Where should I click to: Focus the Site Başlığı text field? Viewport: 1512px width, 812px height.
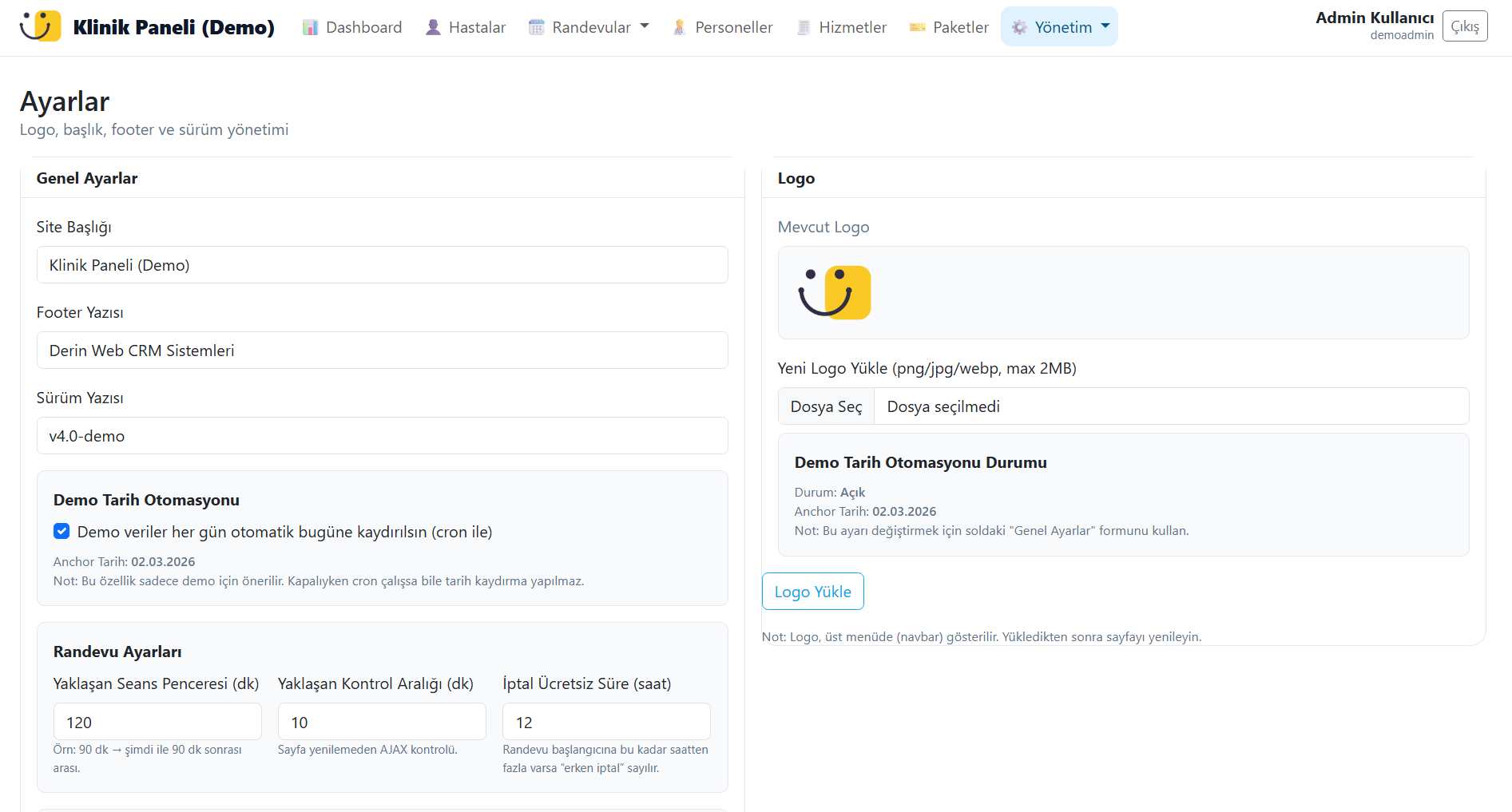[x=382, y=265]
